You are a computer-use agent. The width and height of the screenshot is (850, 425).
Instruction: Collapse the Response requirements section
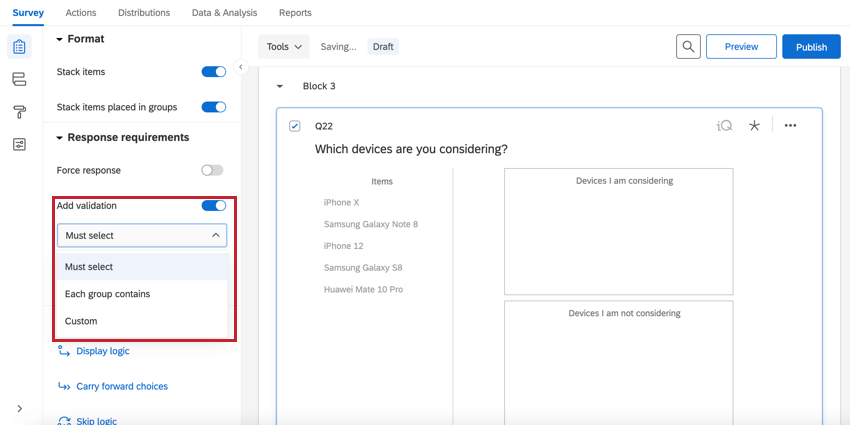click(x=60, y=138)
